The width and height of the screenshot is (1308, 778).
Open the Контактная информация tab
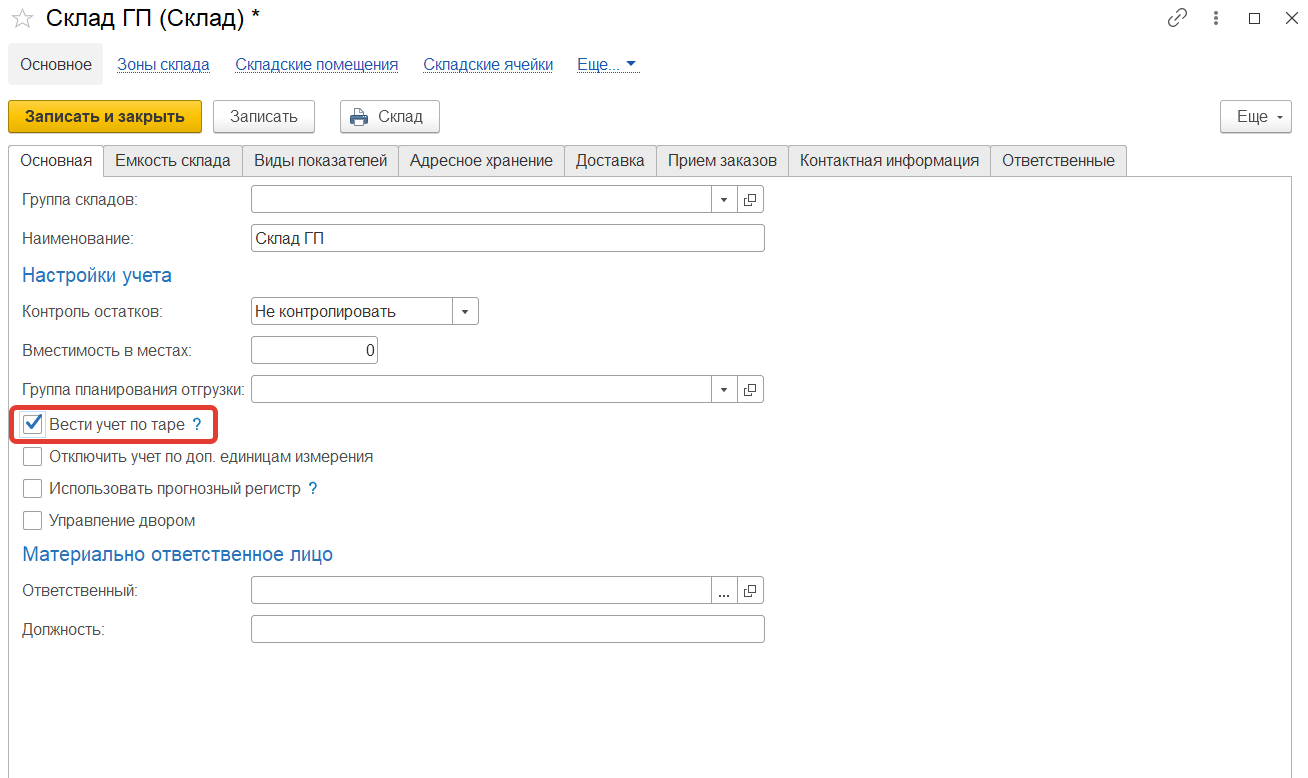(x=889, y=161)
